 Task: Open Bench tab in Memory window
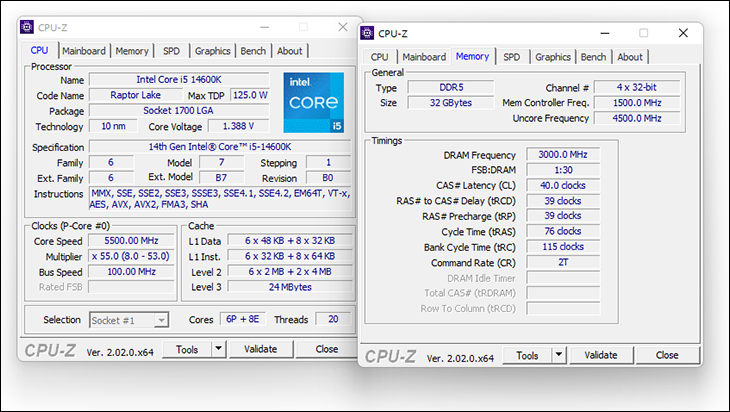click(x=593, y=57)
